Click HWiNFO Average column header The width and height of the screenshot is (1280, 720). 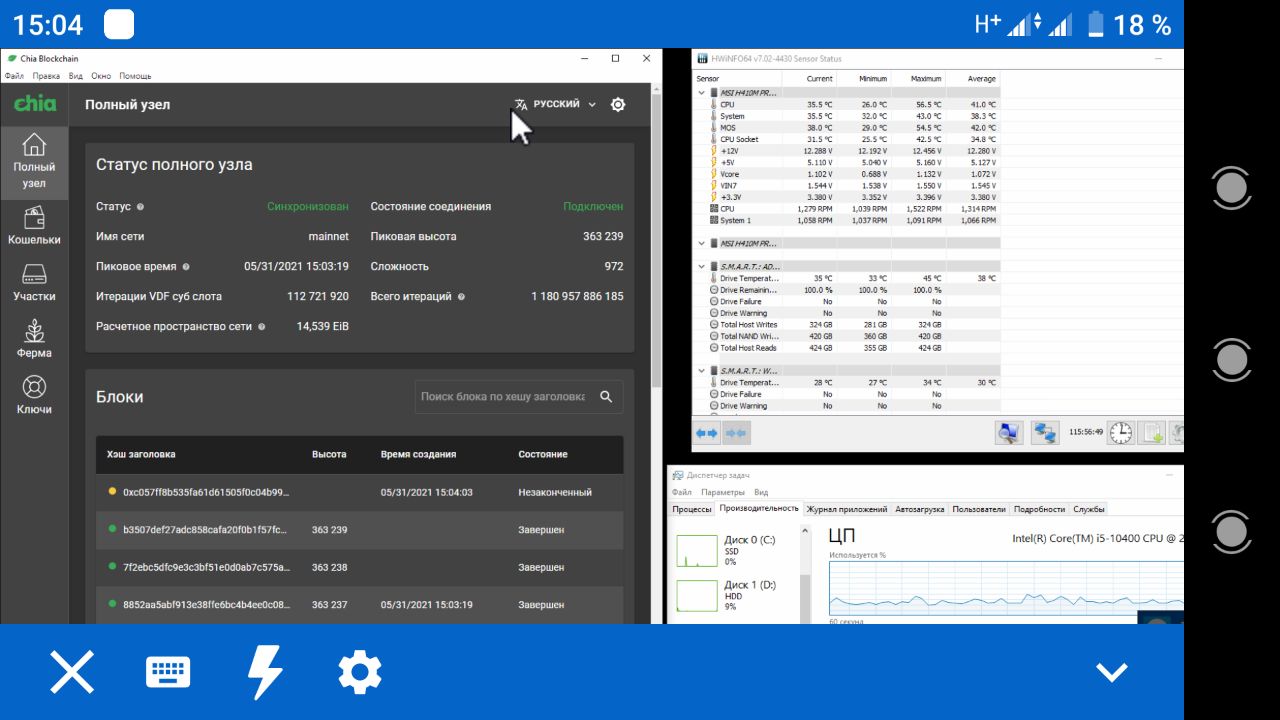(981, 78)
